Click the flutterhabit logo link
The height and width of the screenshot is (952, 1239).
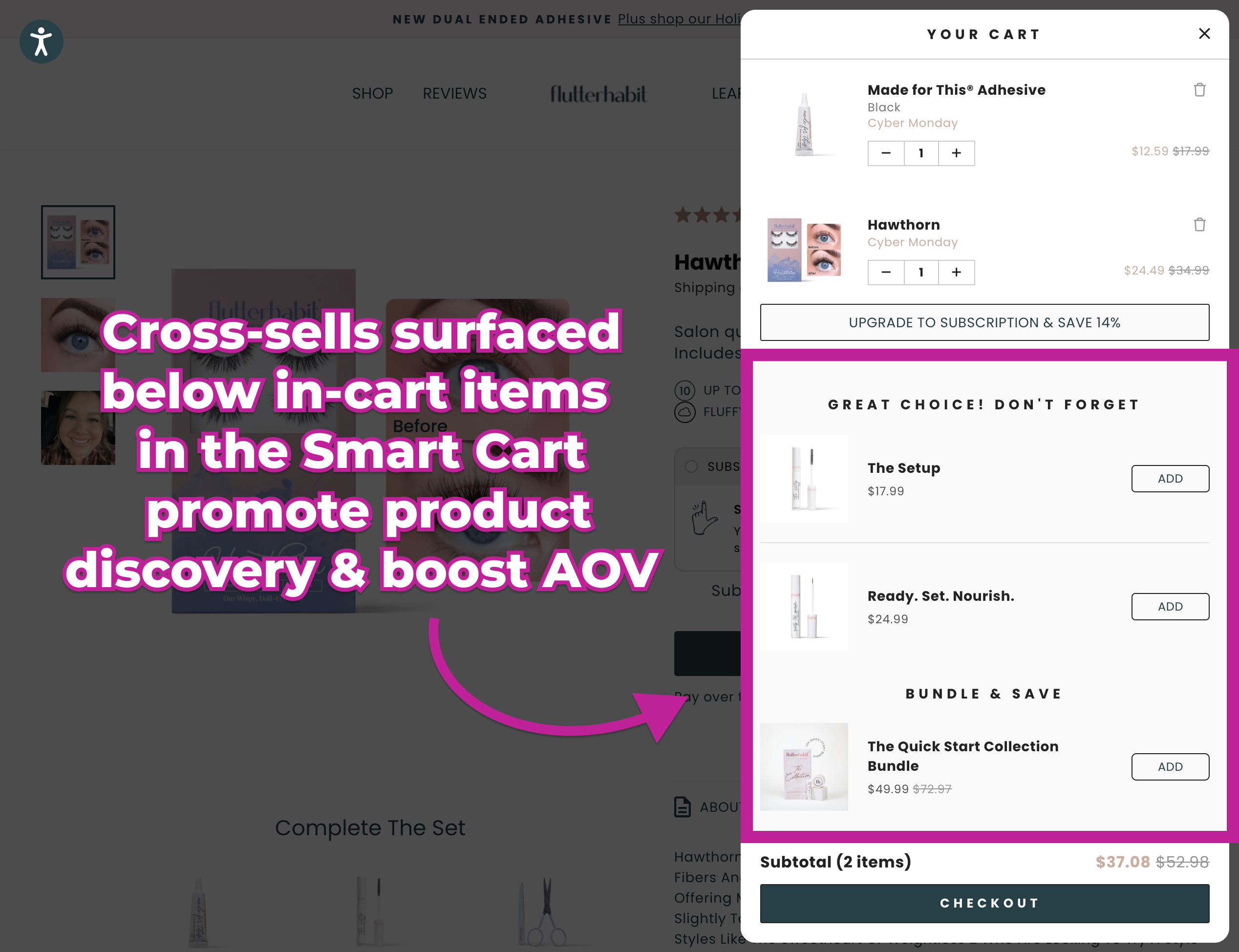tap(598, 93)
